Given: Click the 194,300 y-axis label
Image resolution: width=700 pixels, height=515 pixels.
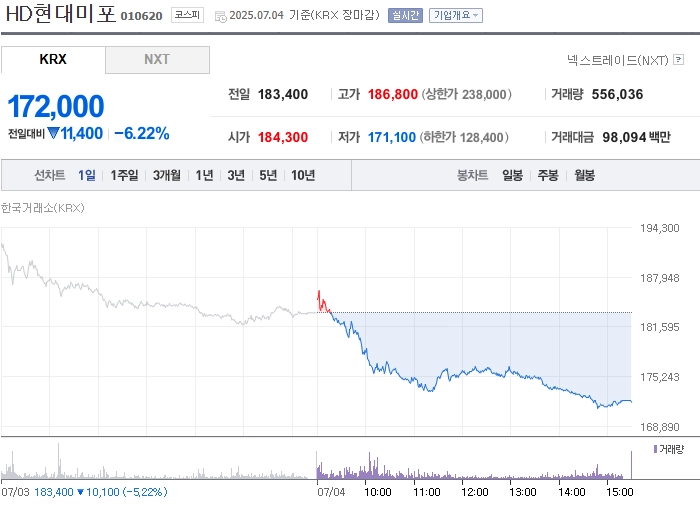Looking at the screenshot, I should 659,228.
